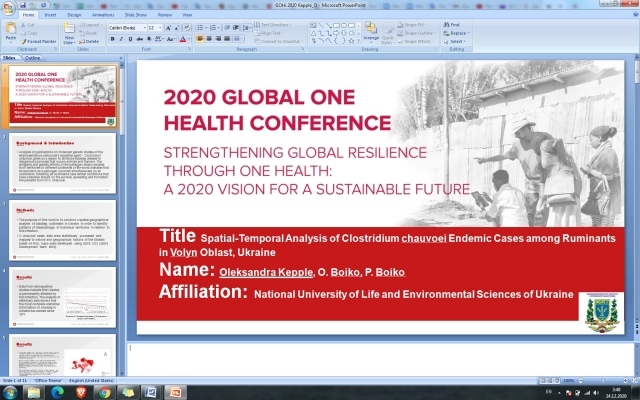Switch to the Insert ribbon tab
Viewport: 640px width, 400px height.
tap(51, 16)
